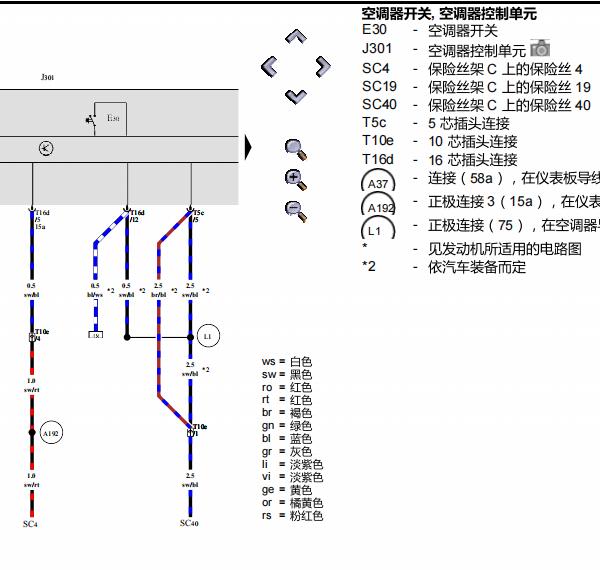Click the pan left arrow
This screenshot has height=570, width=600.
click(269, 66)
